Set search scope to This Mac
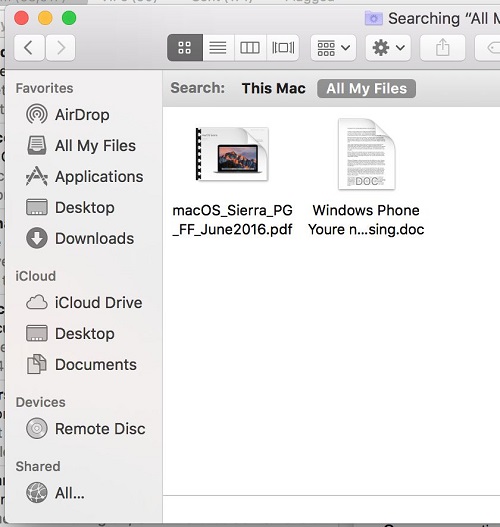The width and height of the screenshot is (500, 527). pos(274,89)
